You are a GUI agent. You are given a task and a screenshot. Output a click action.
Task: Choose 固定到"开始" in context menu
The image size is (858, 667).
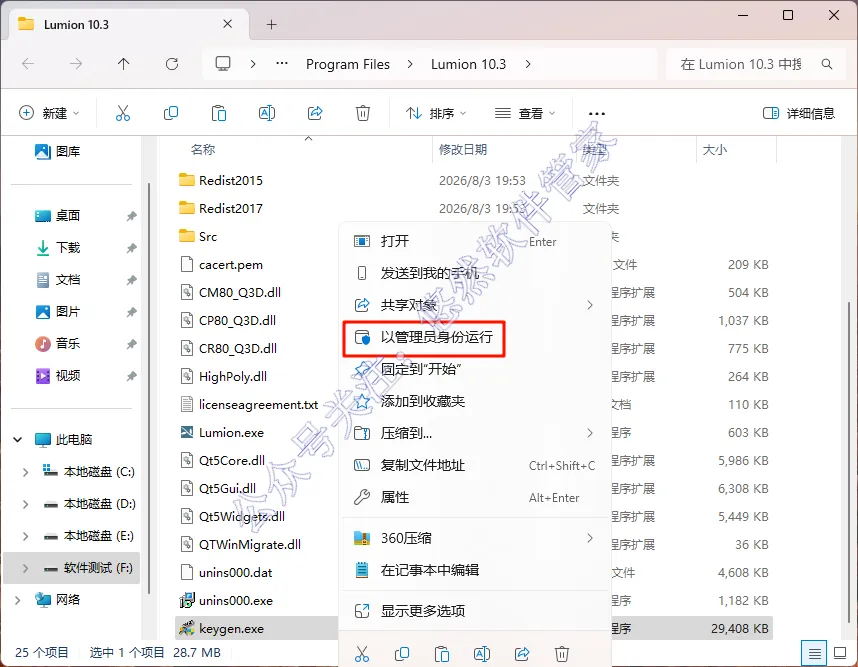(x=474, y=369)
